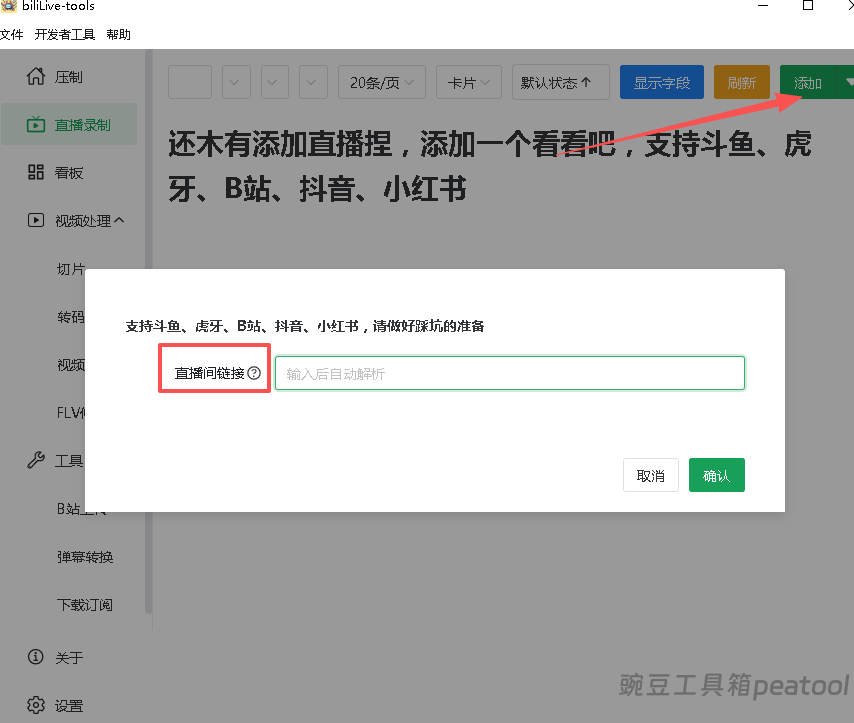Click the 取消 cancel button

[x=651, y=474]
